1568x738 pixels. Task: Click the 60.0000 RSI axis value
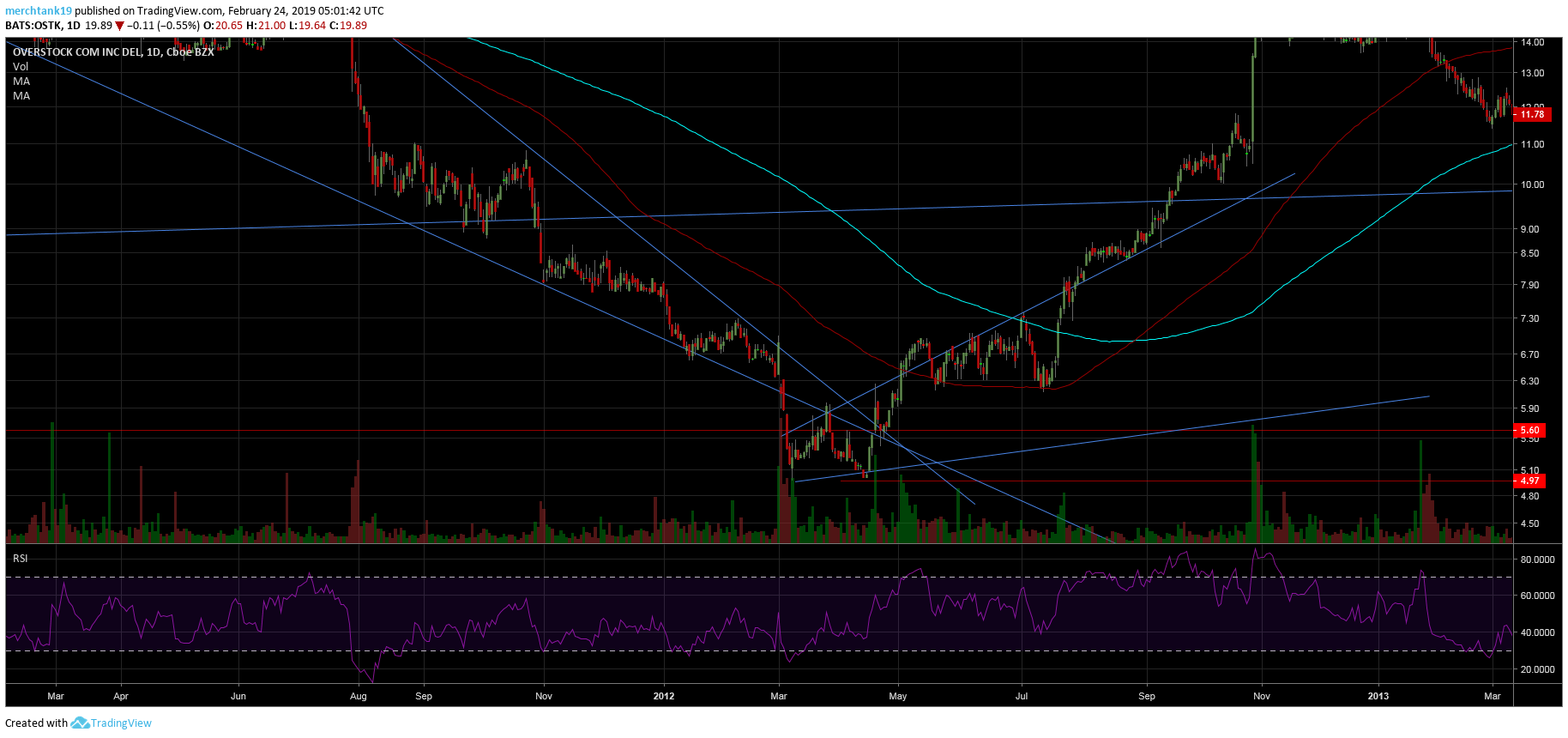(1537, 596)
